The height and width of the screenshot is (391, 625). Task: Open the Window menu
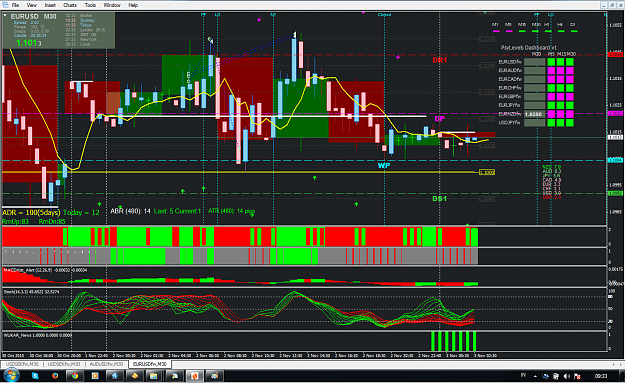point(112,5)
